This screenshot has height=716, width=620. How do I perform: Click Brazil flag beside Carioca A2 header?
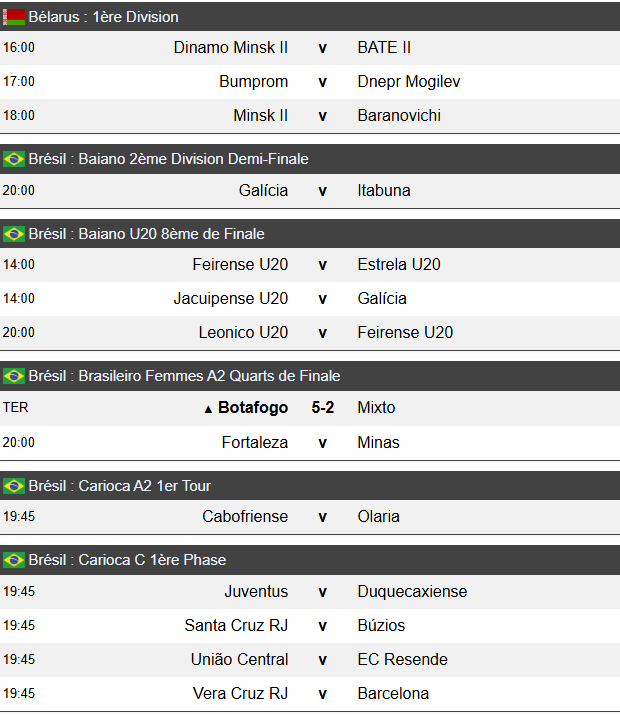(14, 486)
